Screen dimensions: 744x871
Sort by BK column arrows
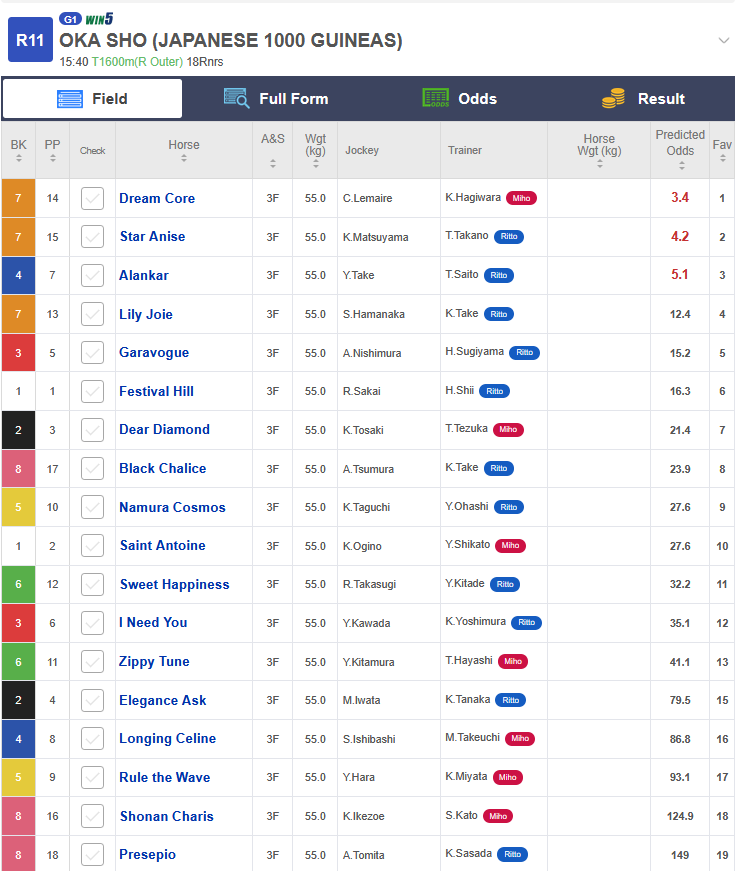pyautogui.click(x=19, y=158)
